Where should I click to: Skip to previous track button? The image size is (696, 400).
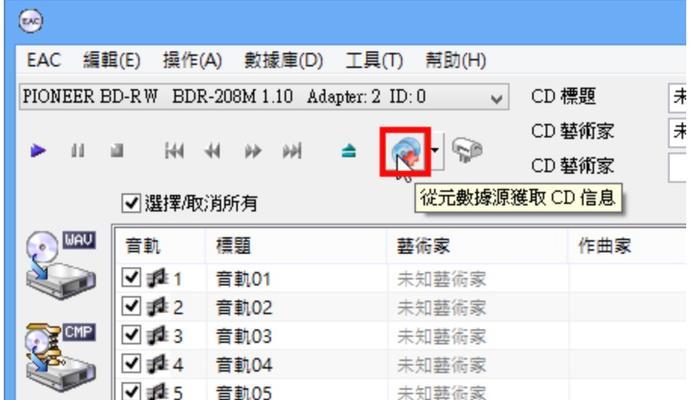pyautogui.click(x=174, y=151)
